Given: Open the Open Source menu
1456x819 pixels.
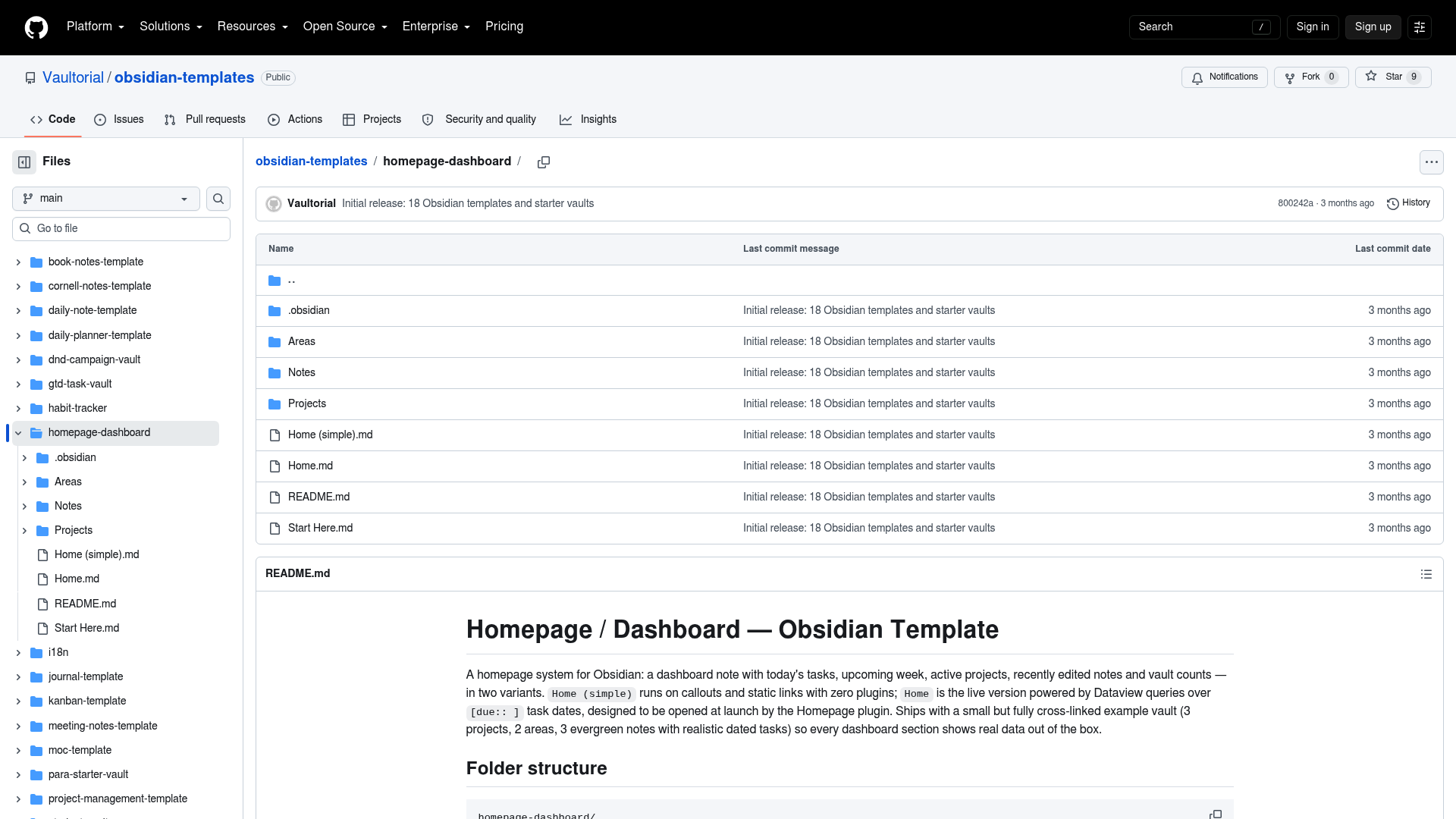Looking at the screenshot, I should click(x=345, y=27).
